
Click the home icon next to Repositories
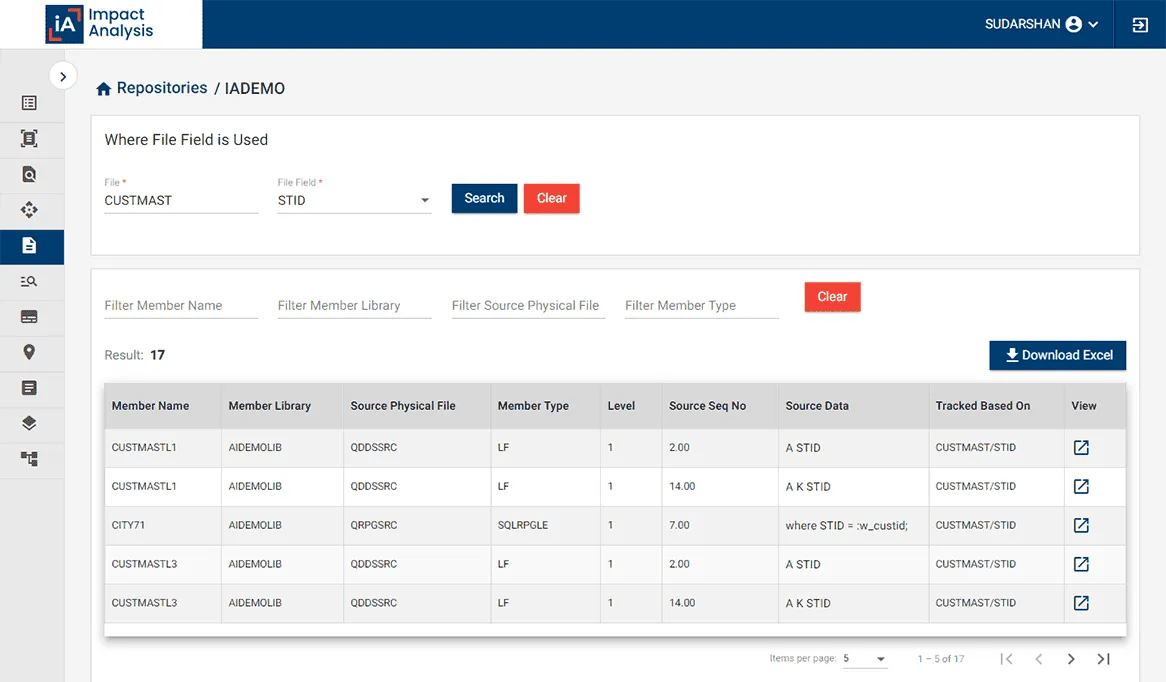(103, 89)
